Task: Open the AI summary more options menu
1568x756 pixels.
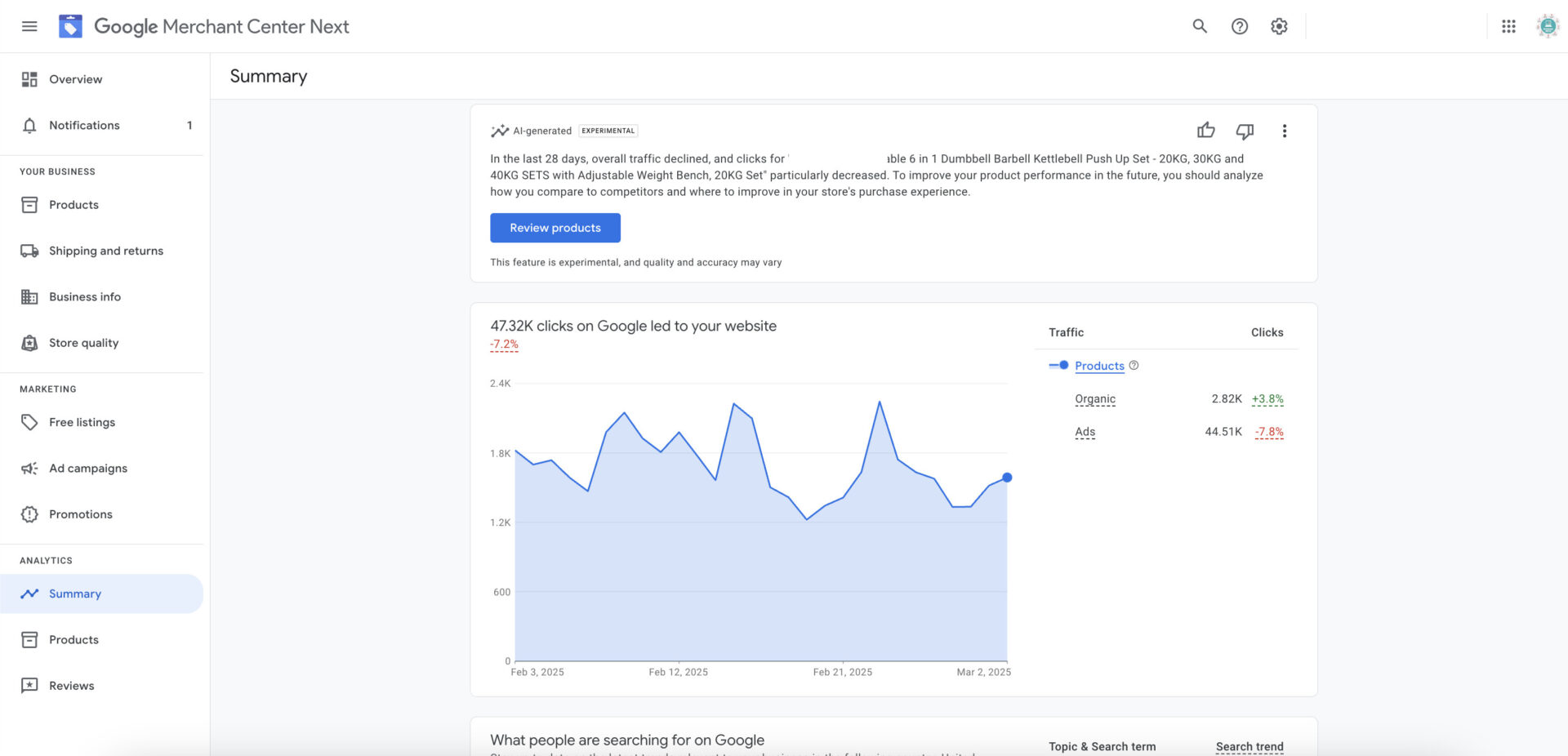Action: pyautogui.click(x=1284, y=131)
